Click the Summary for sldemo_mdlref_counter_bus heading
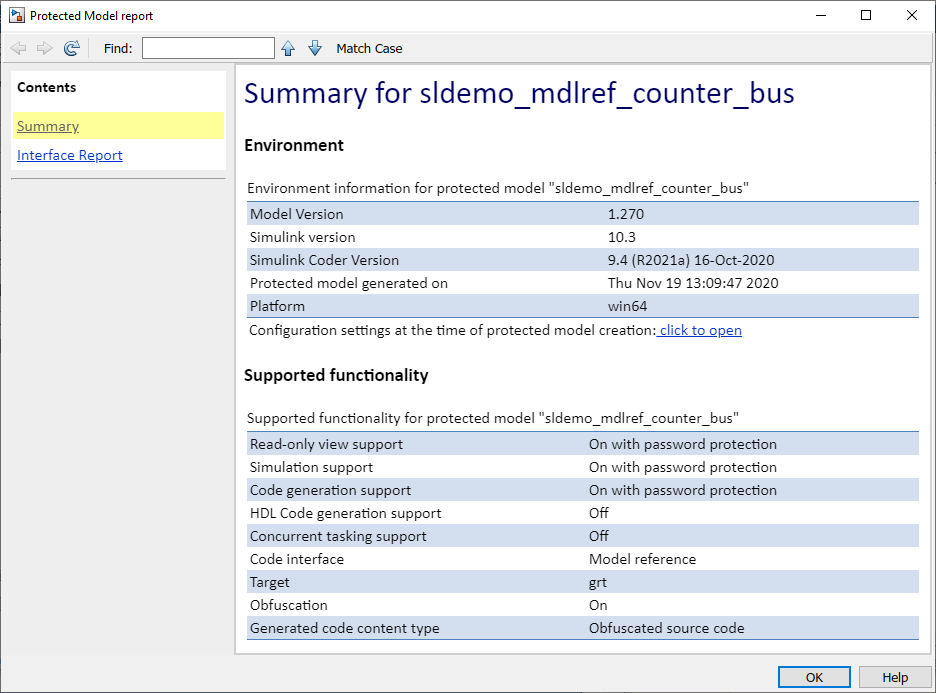Image resolution: width=936 pixels, height=693 pixels. click(x=519, y=93)
